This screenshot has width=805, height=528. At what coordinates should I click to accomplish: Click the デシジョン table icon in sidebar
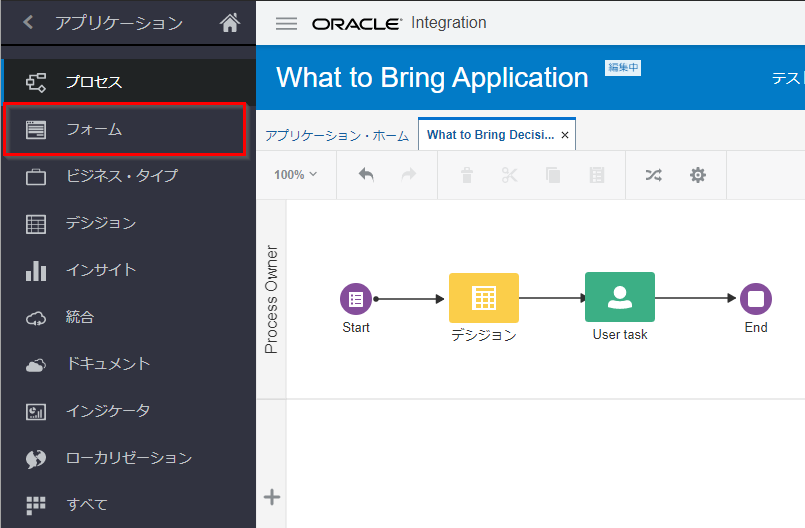click(x=36, y=224)
